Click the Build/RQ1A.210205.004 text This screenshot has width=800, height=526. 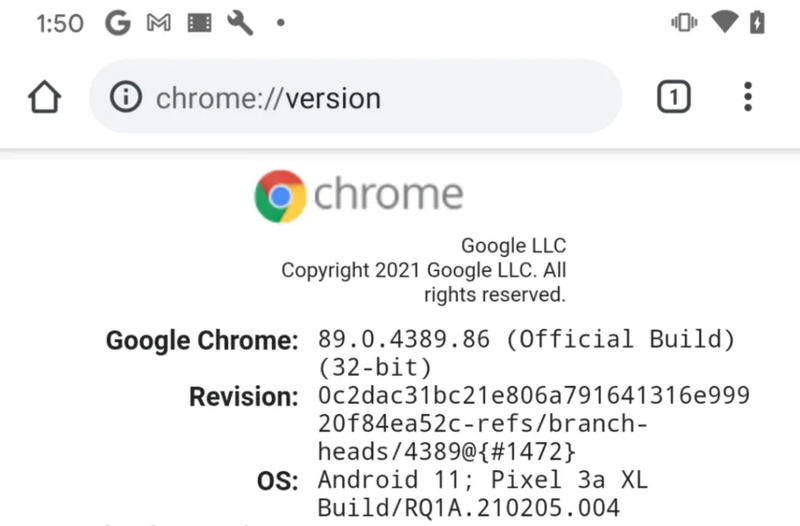tap(468, 508)
